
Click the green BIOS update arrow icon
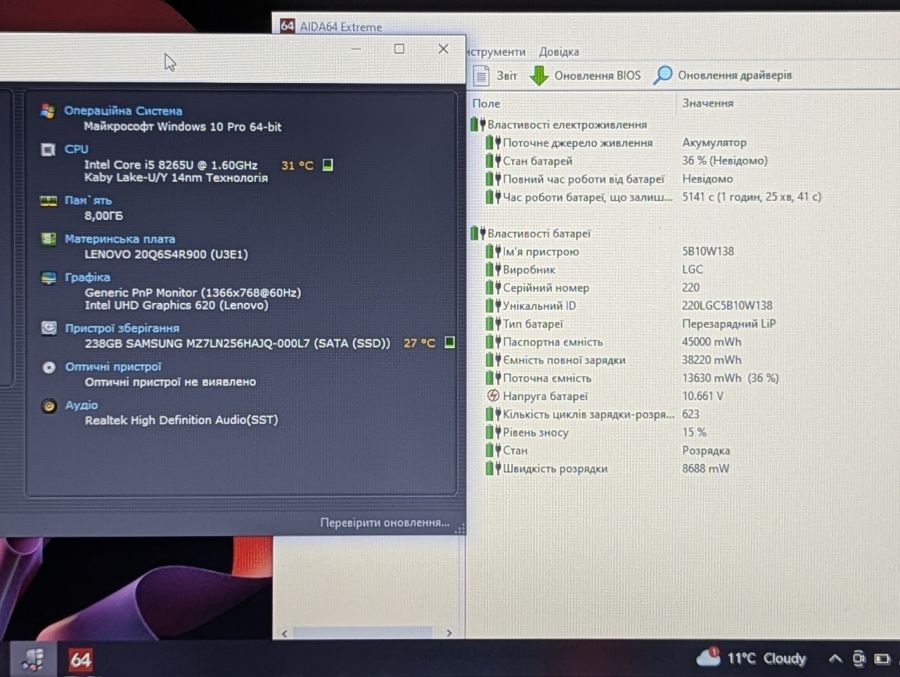538,75
